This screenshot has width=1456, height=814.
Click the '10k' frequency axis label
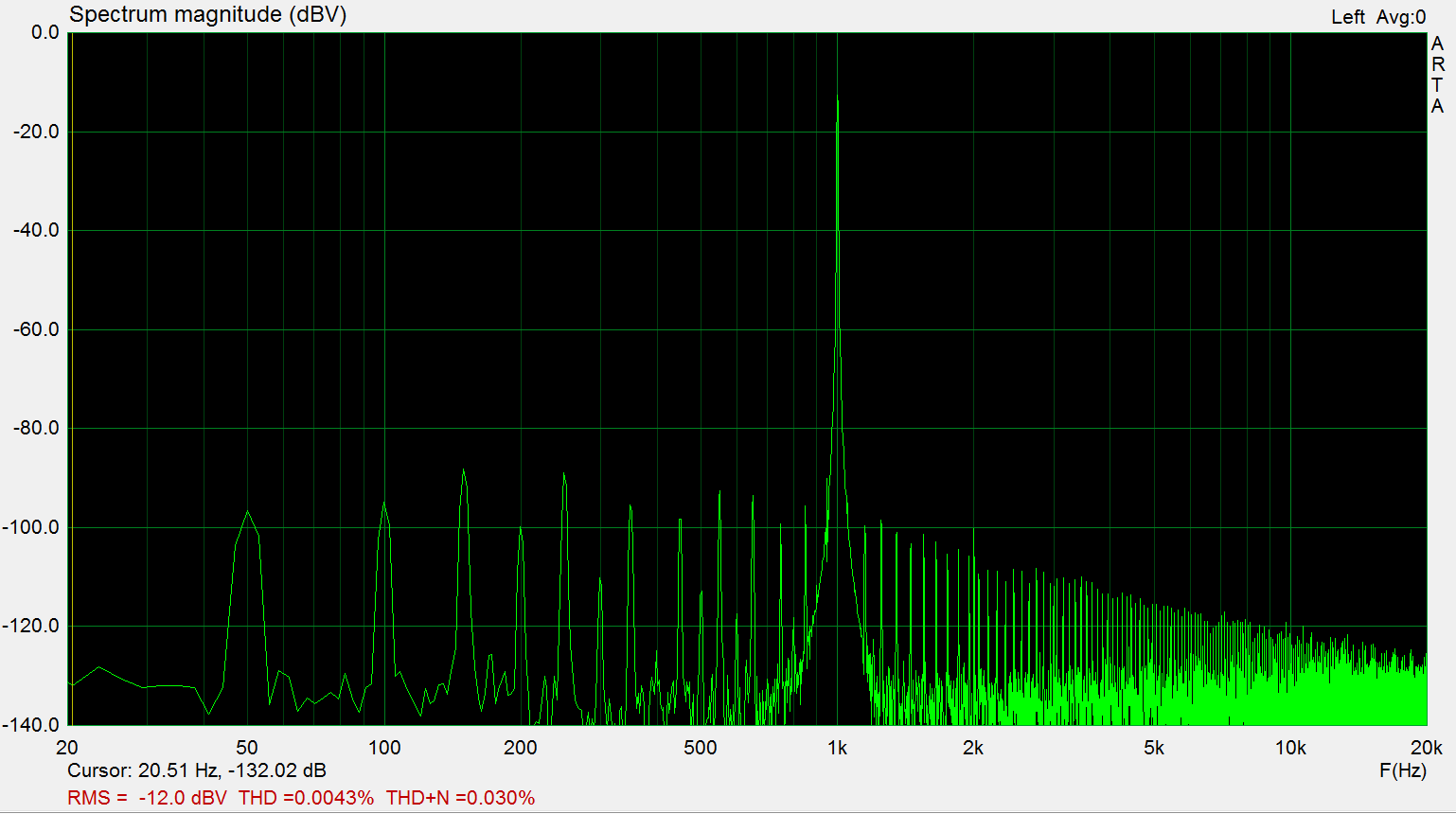1290,748
